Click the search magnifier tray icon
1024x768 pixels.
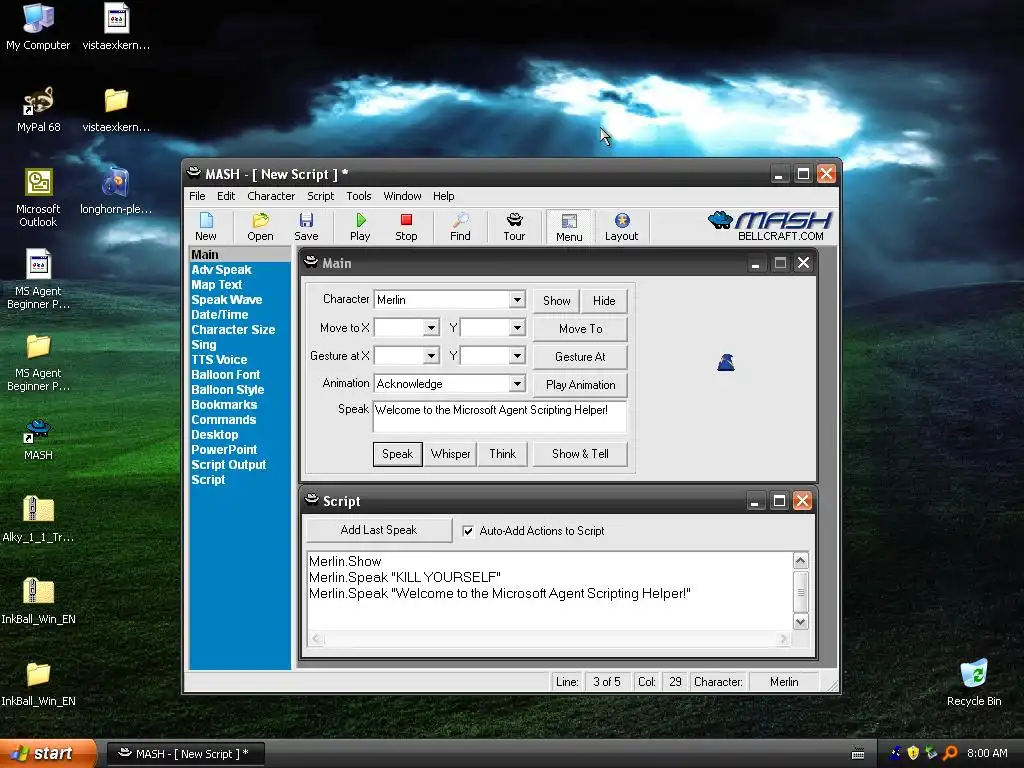(x=950, y=753)
